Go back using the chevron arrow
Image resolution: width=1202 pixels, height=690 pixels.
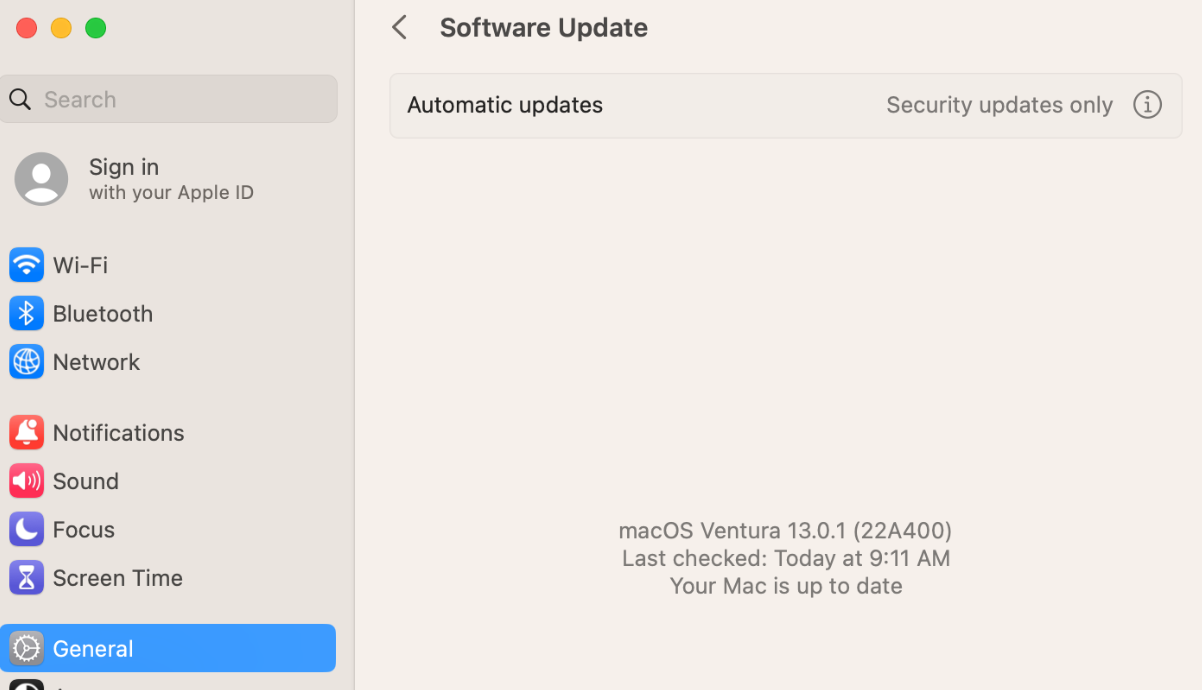coord(399,27)
